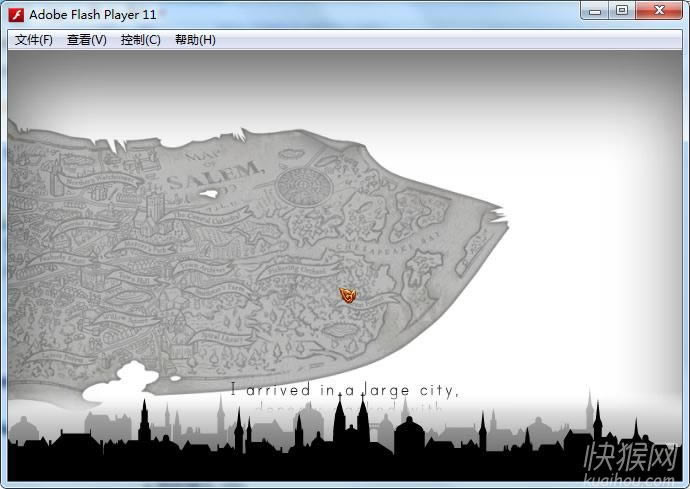Click the cathedral building drawing on the map
Viewport: 690px width, 489px height.
[154, 210]
